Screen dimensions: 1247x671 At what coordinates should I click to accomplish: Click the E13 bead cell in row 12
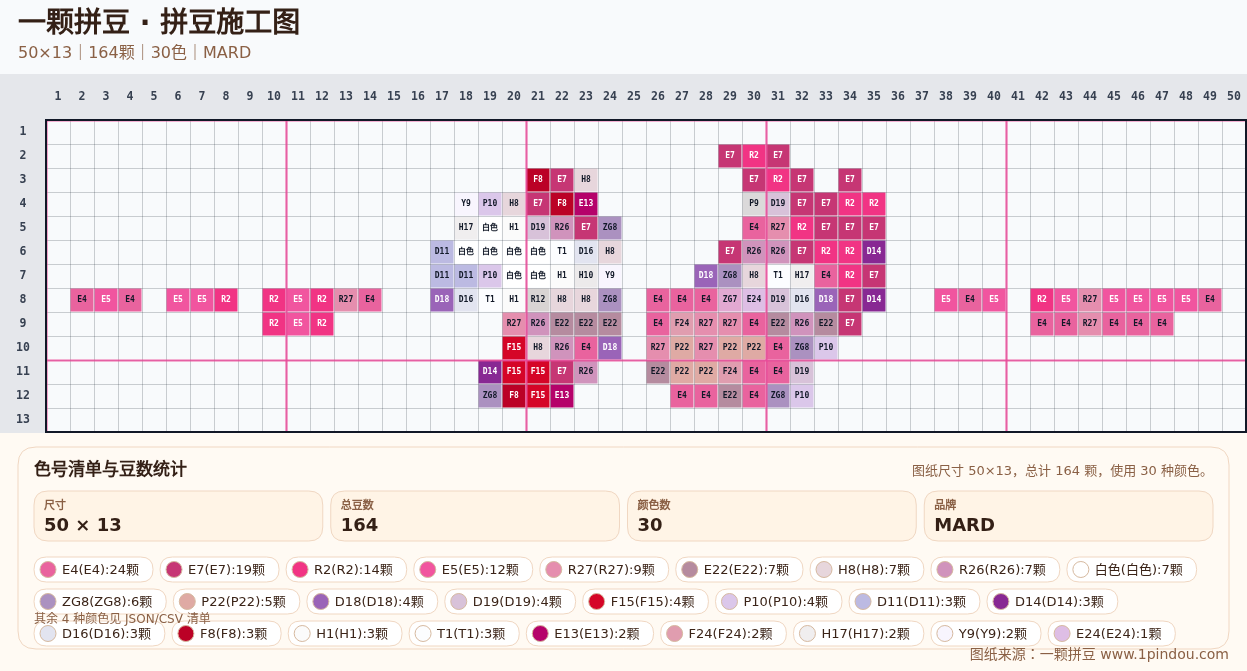562,396
